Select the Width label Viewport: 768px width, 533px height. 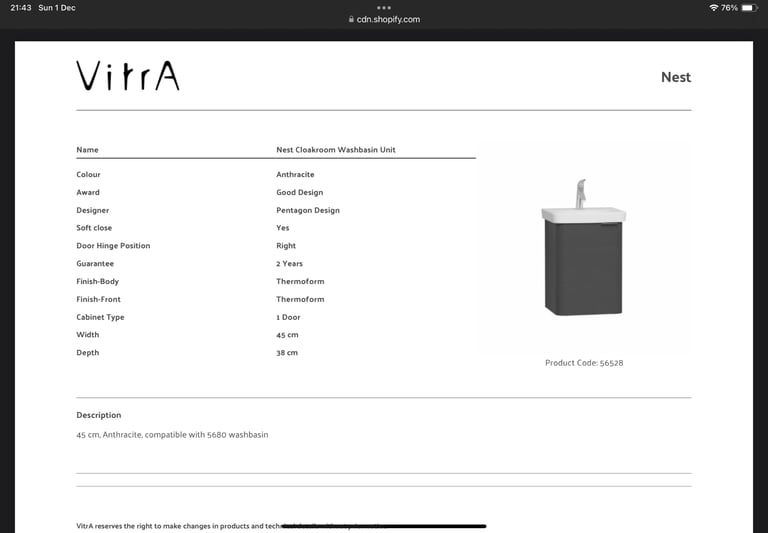pos(88,335)
